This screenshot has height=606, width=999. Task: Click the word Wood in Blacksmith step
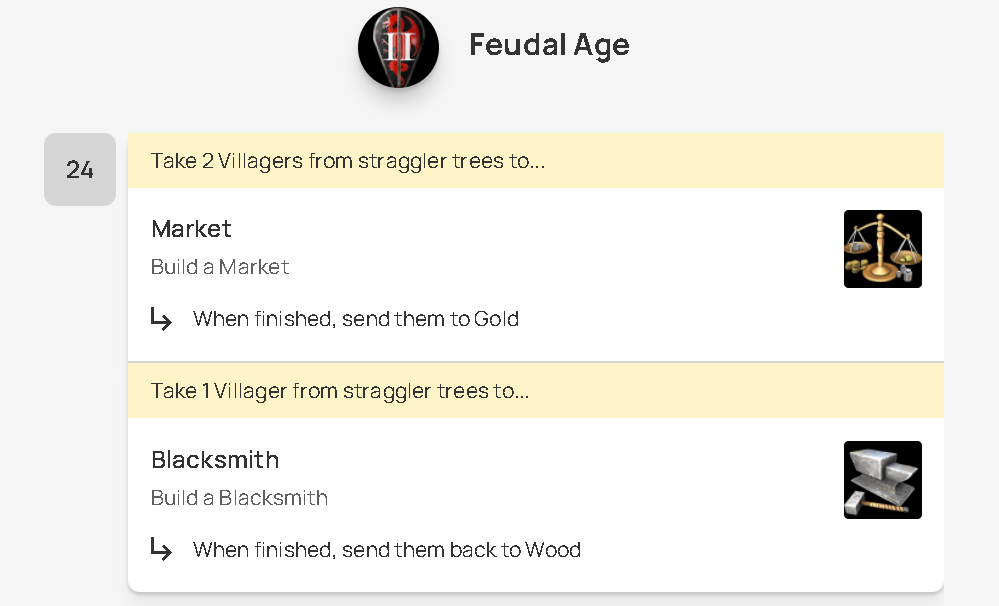coord(553,550)
